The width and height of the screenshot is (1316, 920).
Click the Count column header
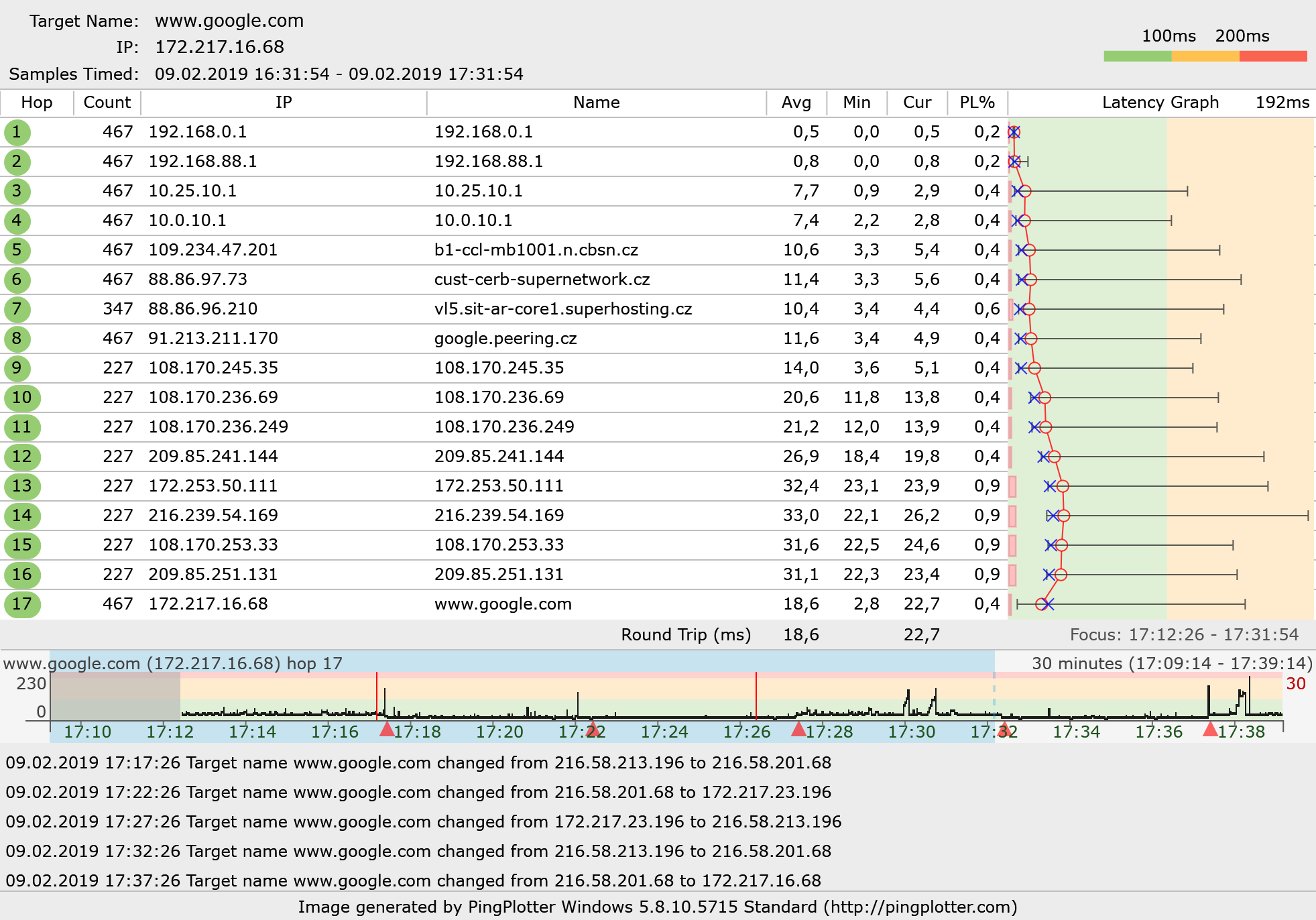coord(107,103)
